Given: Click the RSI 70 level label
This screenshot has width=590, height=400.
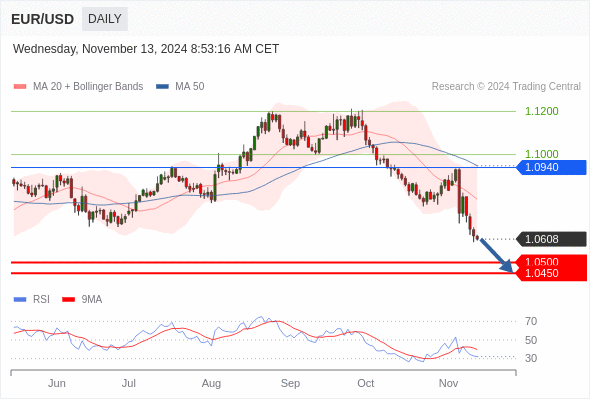Looking at the screenshot, I should (x=531, y=321).
